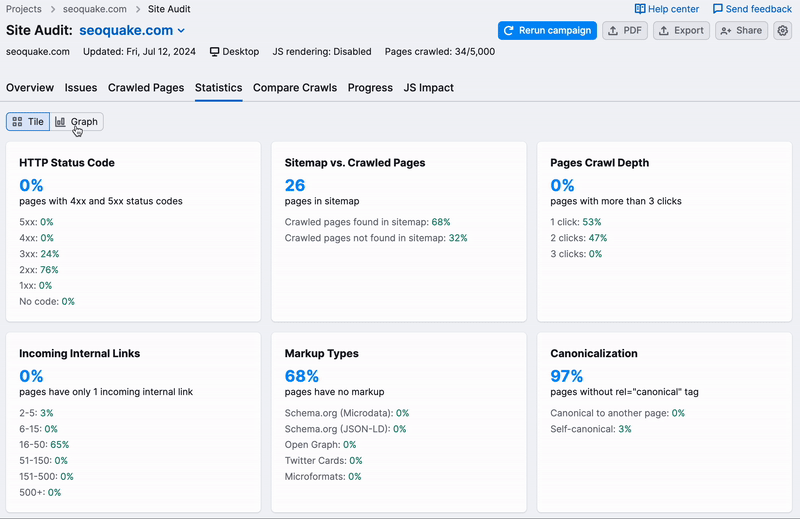Go to the Issues tab

81,88
